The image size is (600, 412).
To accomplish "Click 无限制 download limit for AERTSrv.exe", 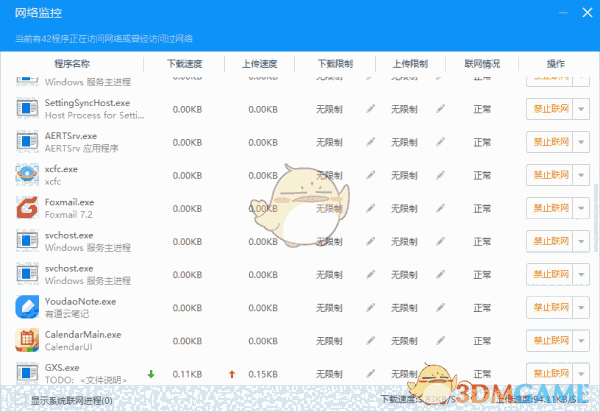I will [x=329, y=142].
